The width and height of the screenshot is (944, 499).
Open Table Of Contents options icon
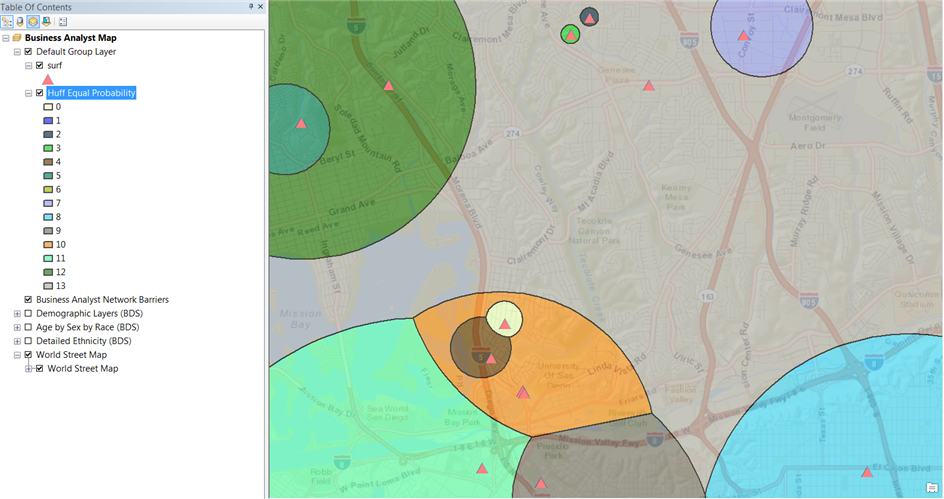point(63,21)
